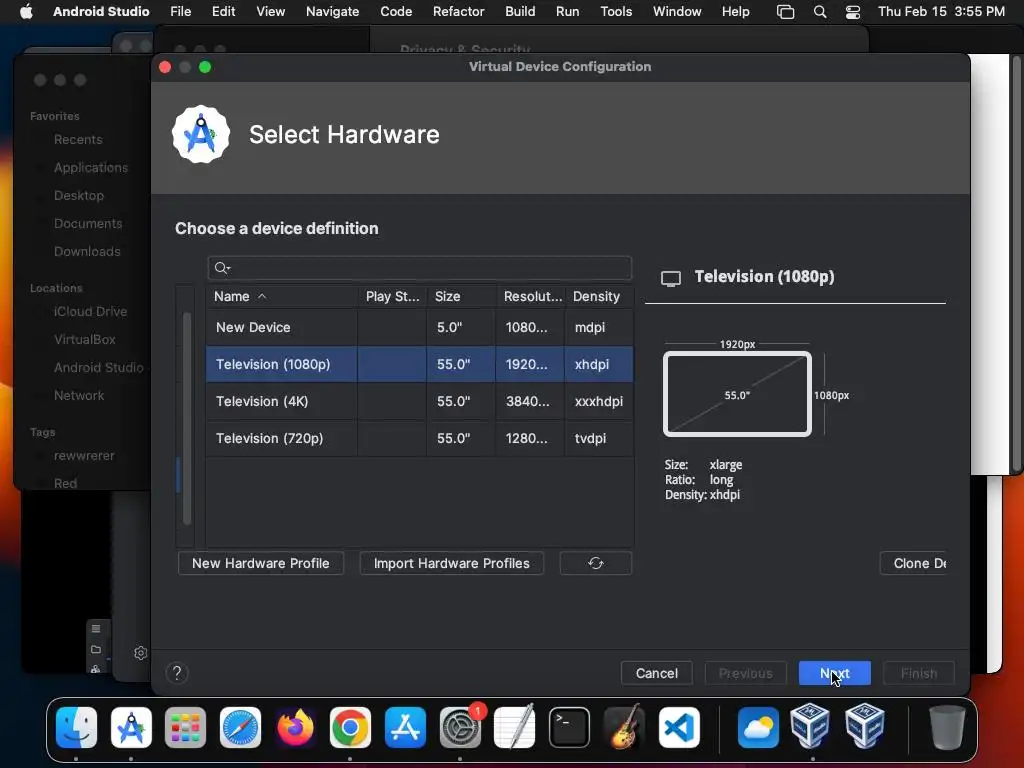Image resolution: width=1024 pixels, height=768 pixels.
Task: Open the App Store dock icon
Action: (x=405, y=727)
